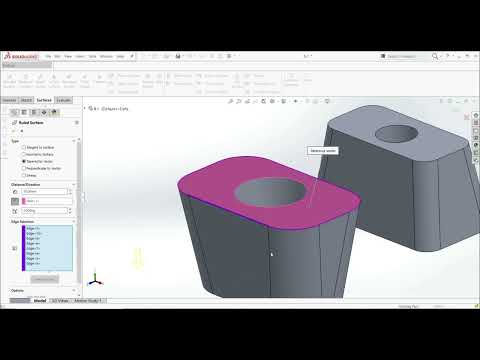
Task: Open Design Library in the task pane
Action: click(x=476, y=123)
